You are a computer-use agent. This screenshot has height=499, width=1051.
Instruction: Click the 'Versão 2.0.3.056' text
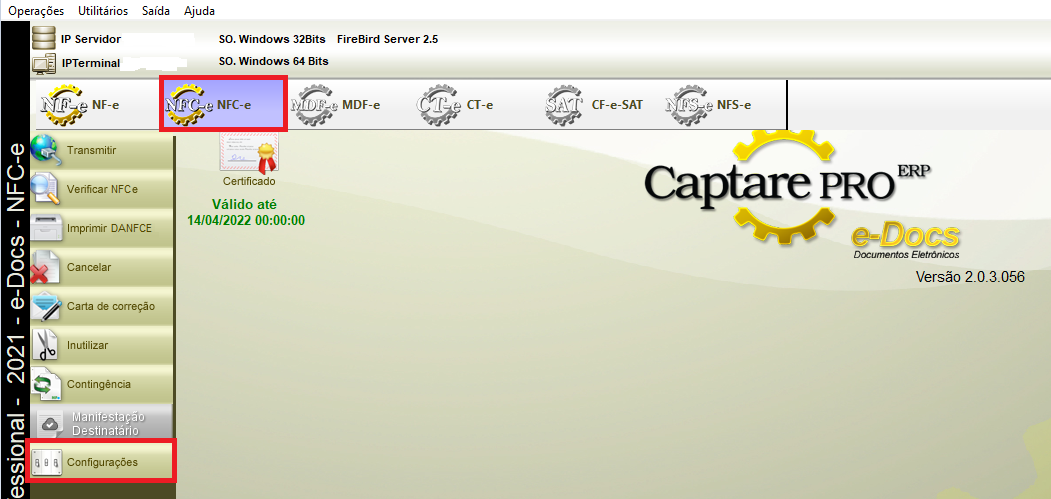[970, 277]
